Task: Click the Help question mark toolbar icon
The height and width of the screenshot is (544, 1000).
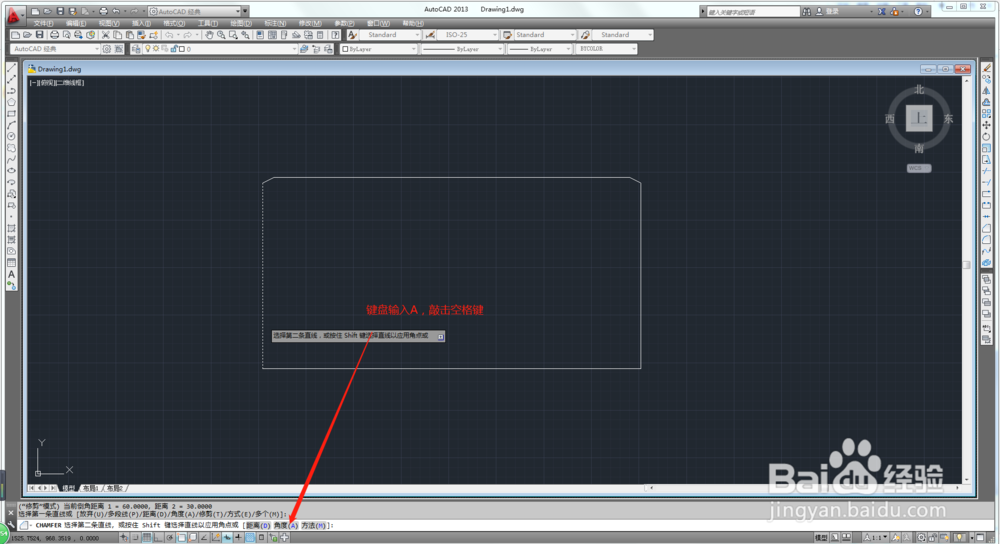Action: [335, 35]
